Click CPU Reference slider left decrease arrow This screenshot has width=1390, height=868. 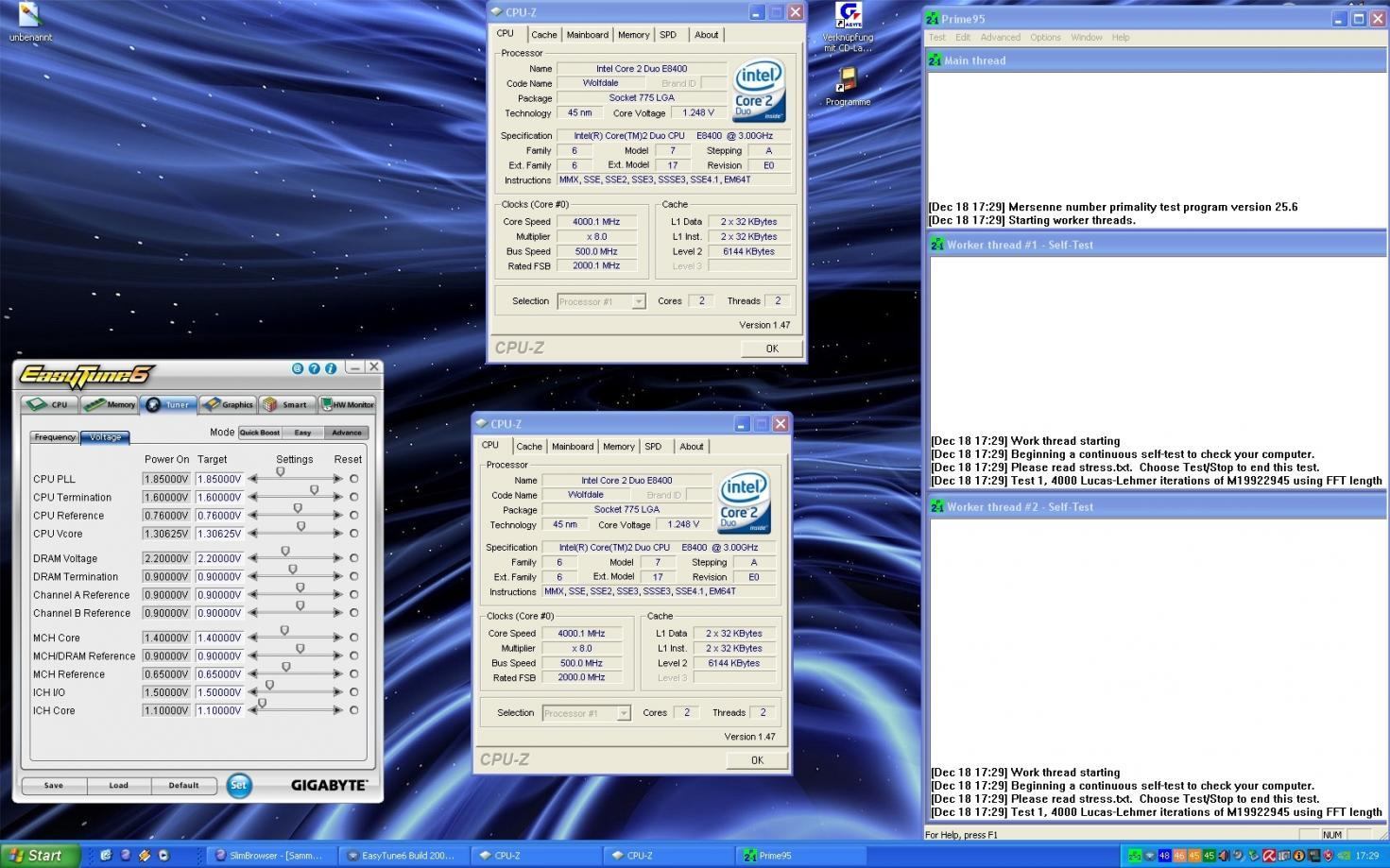coord(252,516)
